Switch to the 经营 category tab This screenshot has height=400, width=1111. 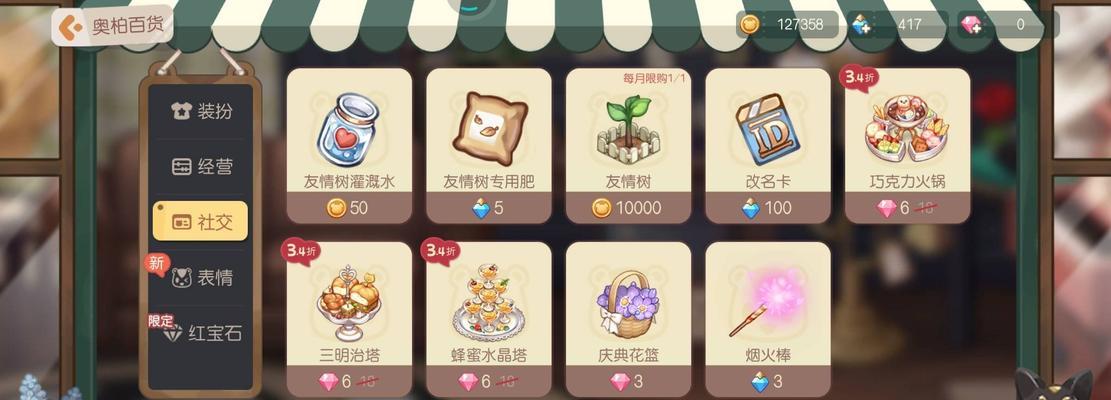coord(201,166)
